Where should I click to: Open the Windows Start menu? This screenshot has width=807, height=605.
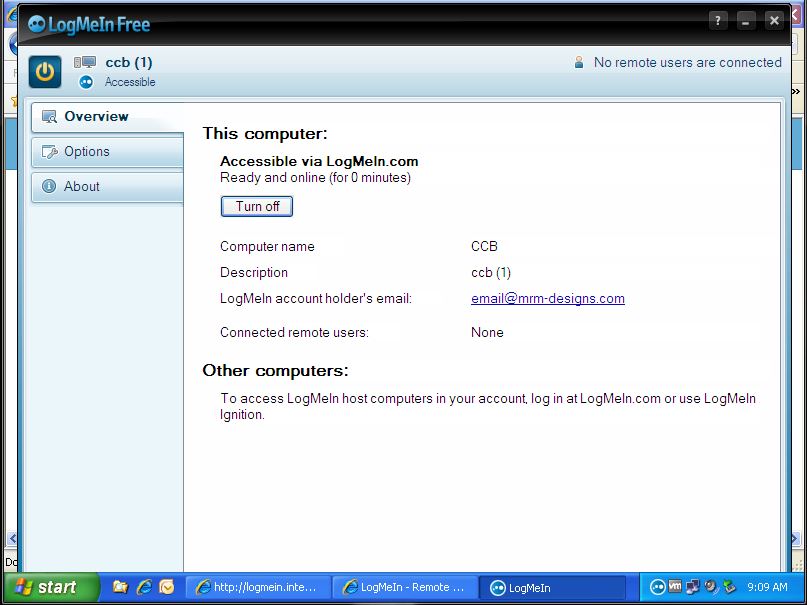tap(48, 587)
